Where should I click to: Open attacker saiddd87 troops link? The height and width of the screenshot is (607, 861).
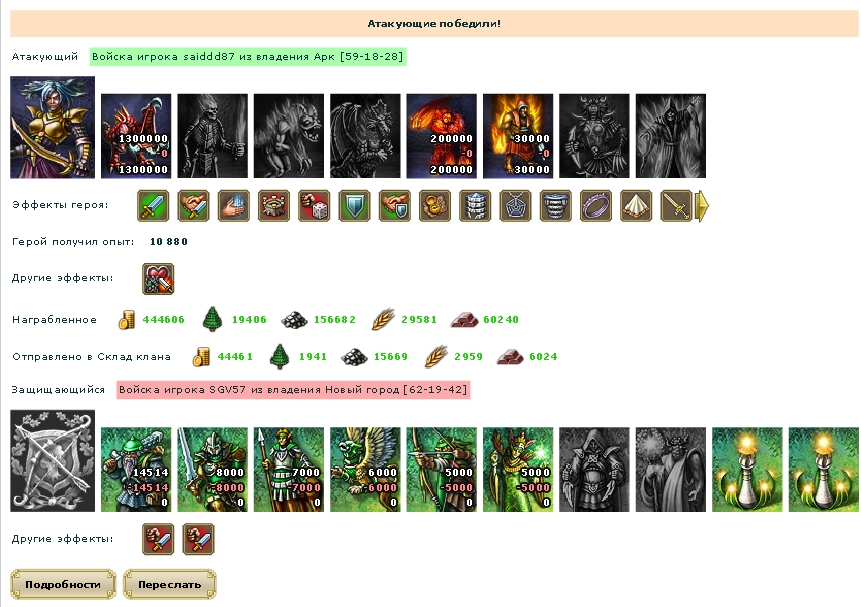248,57
